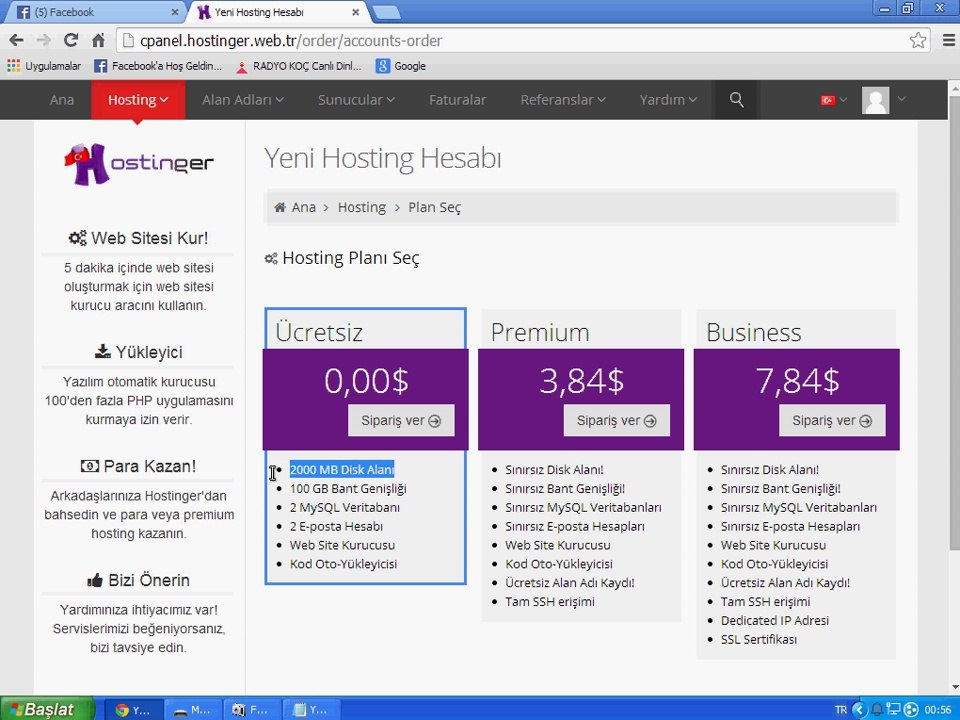This screenshot has width=960, height=720.
Task: Open Bizi Önerin sidebar link
Action: tap(138, 580)
